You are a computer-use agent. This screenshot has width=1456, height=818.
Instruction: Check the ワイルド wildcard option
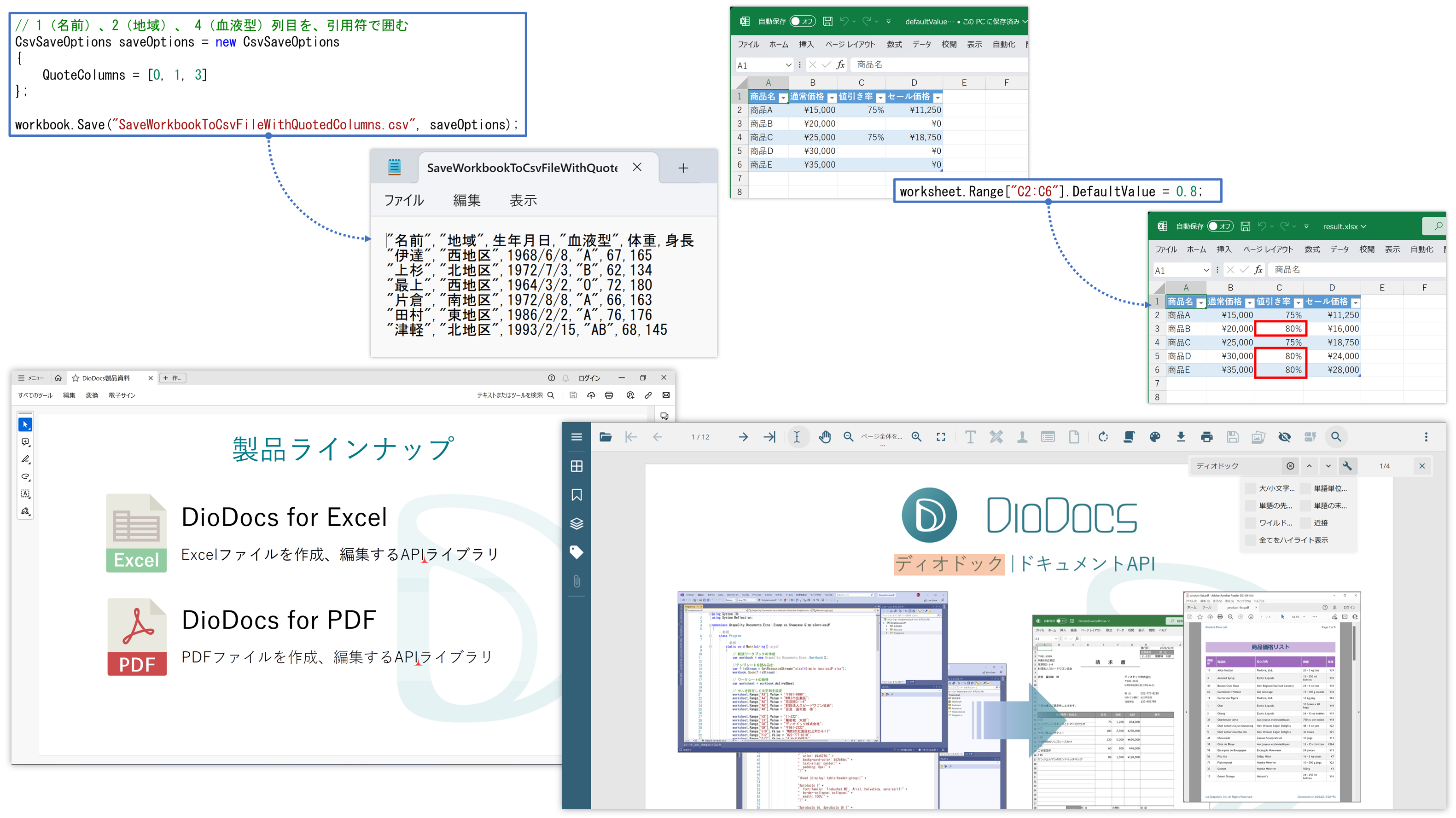pos(1251,523)
